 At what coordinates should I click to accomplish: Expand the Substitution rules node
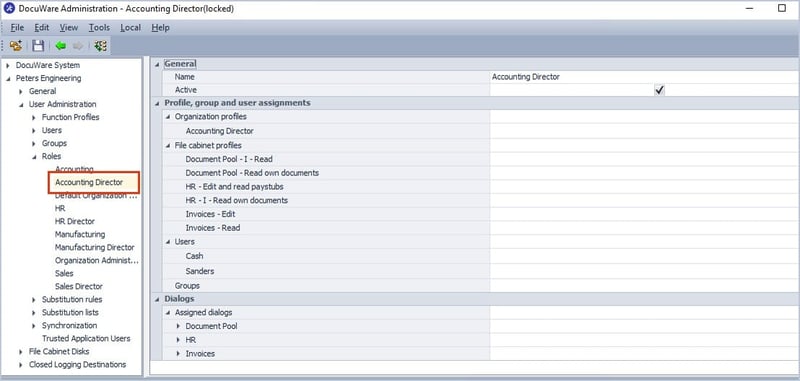click(x=34, y=299)
